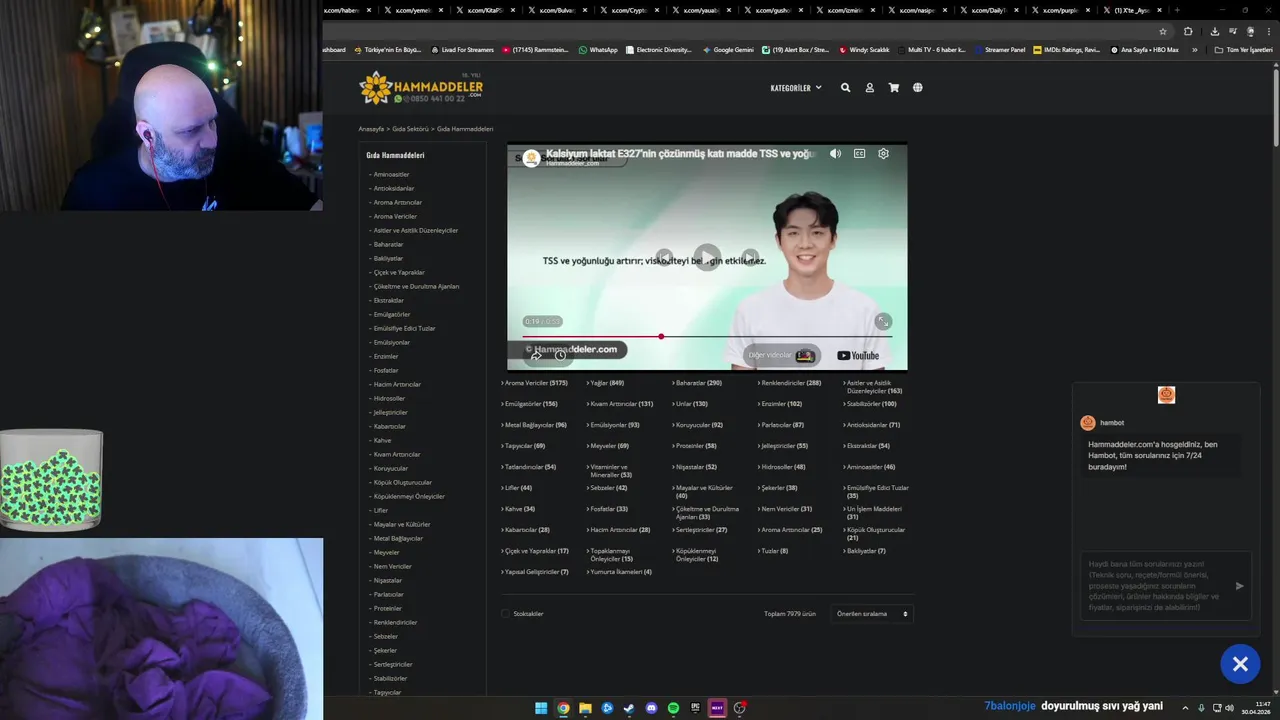Expand Aroma Vericiler (5175) category
Viewport: 1280px width, 720px height.
535,383
